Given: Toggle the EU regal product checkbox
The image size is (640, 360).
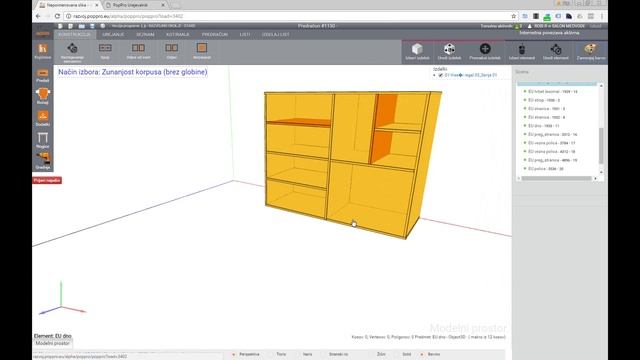Looking at the screenshot, I should click(x=440, y=76).
